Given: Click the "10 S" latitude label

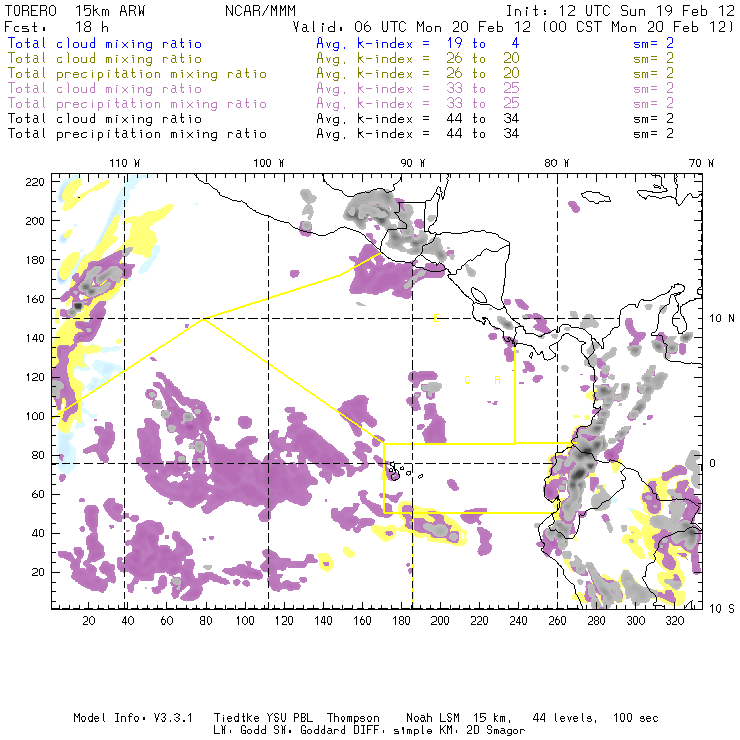Looking at the screenshot, I should [722, 609].
